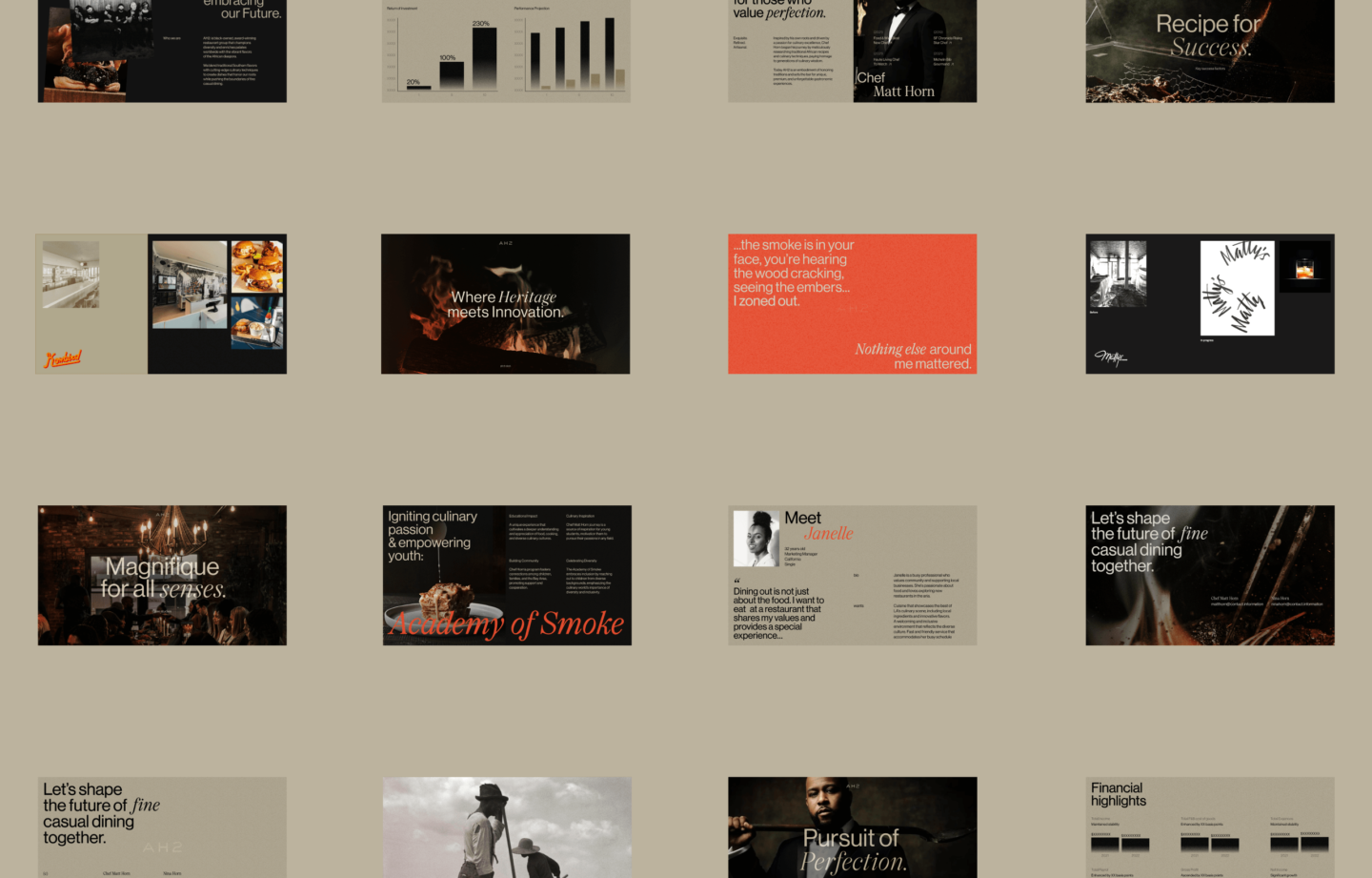1372x878 pixels.
Task: Click the small Matty's signature logo
Action: coord(1110,357)
